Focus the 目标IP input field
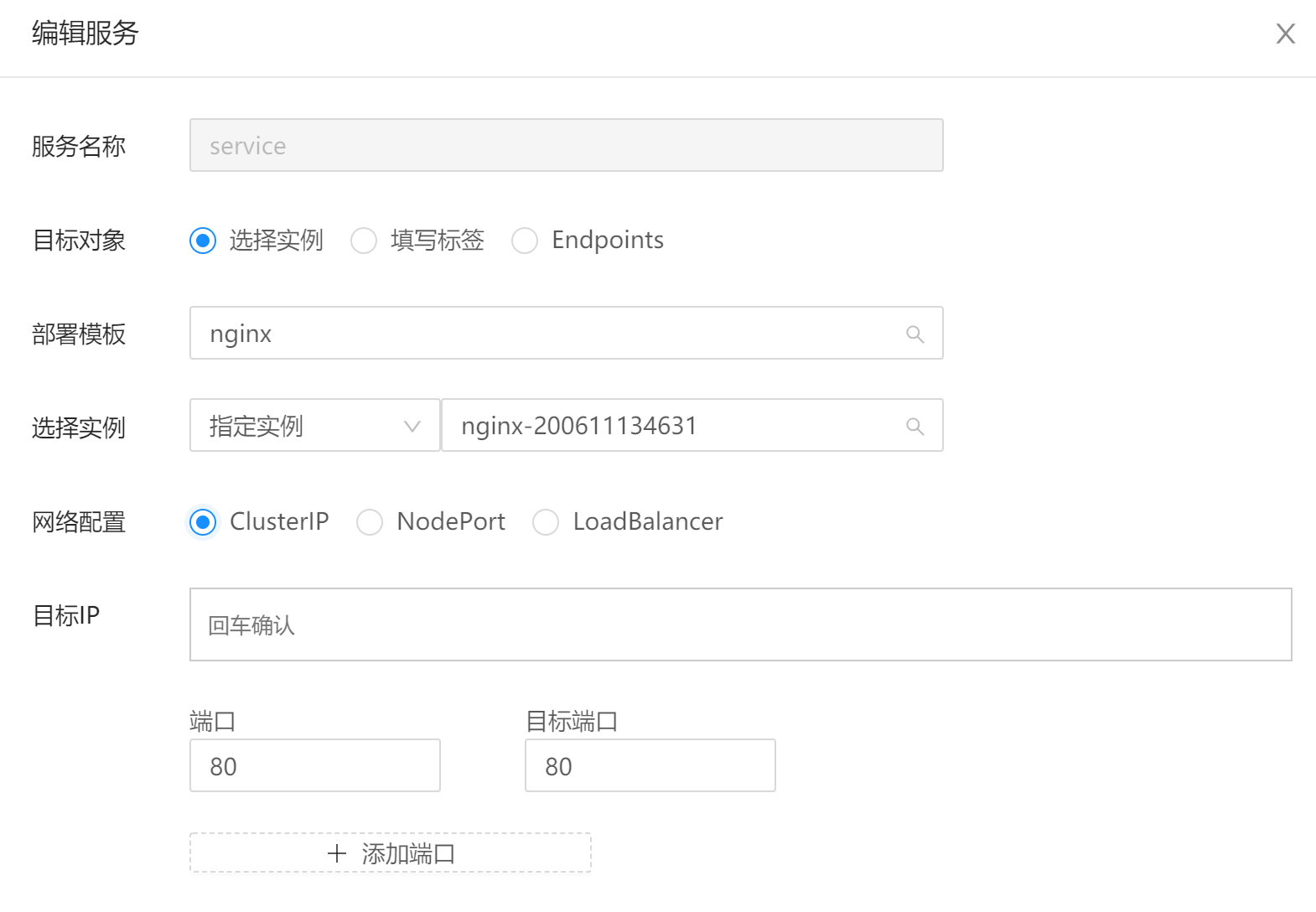The image size is (1316, 912). 740,625
